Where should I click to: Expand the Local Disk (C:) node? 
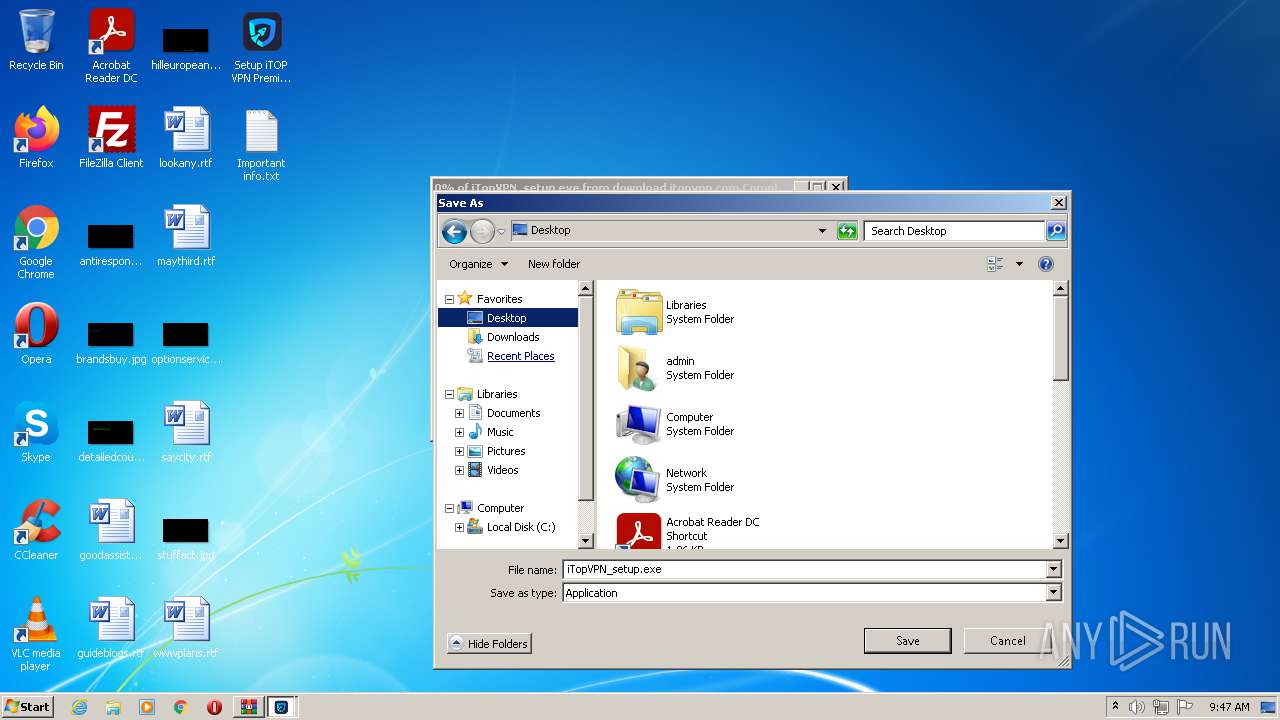click(459, 527)
